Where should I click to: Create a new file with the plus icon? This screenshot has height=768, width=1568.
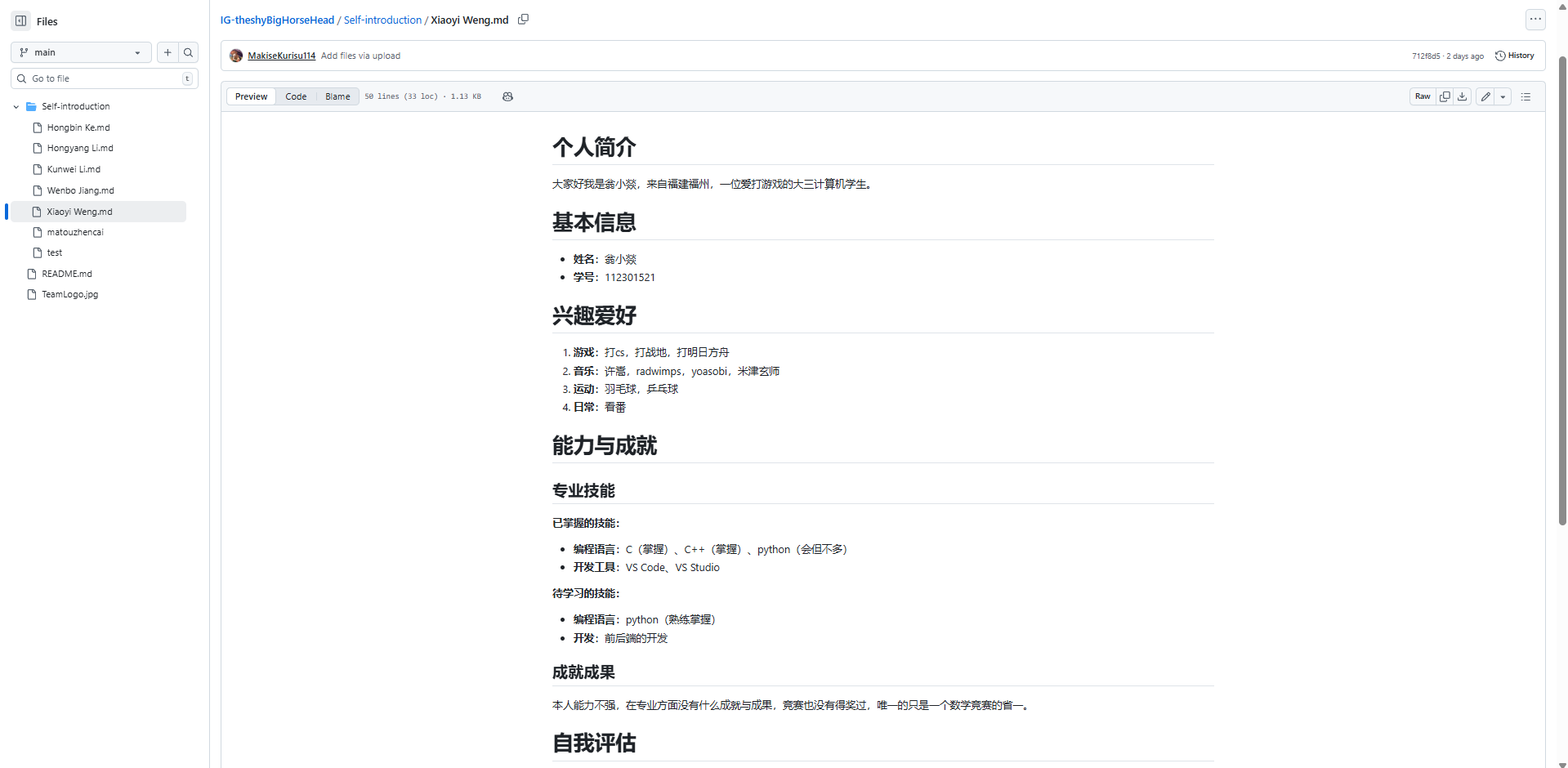167,52
